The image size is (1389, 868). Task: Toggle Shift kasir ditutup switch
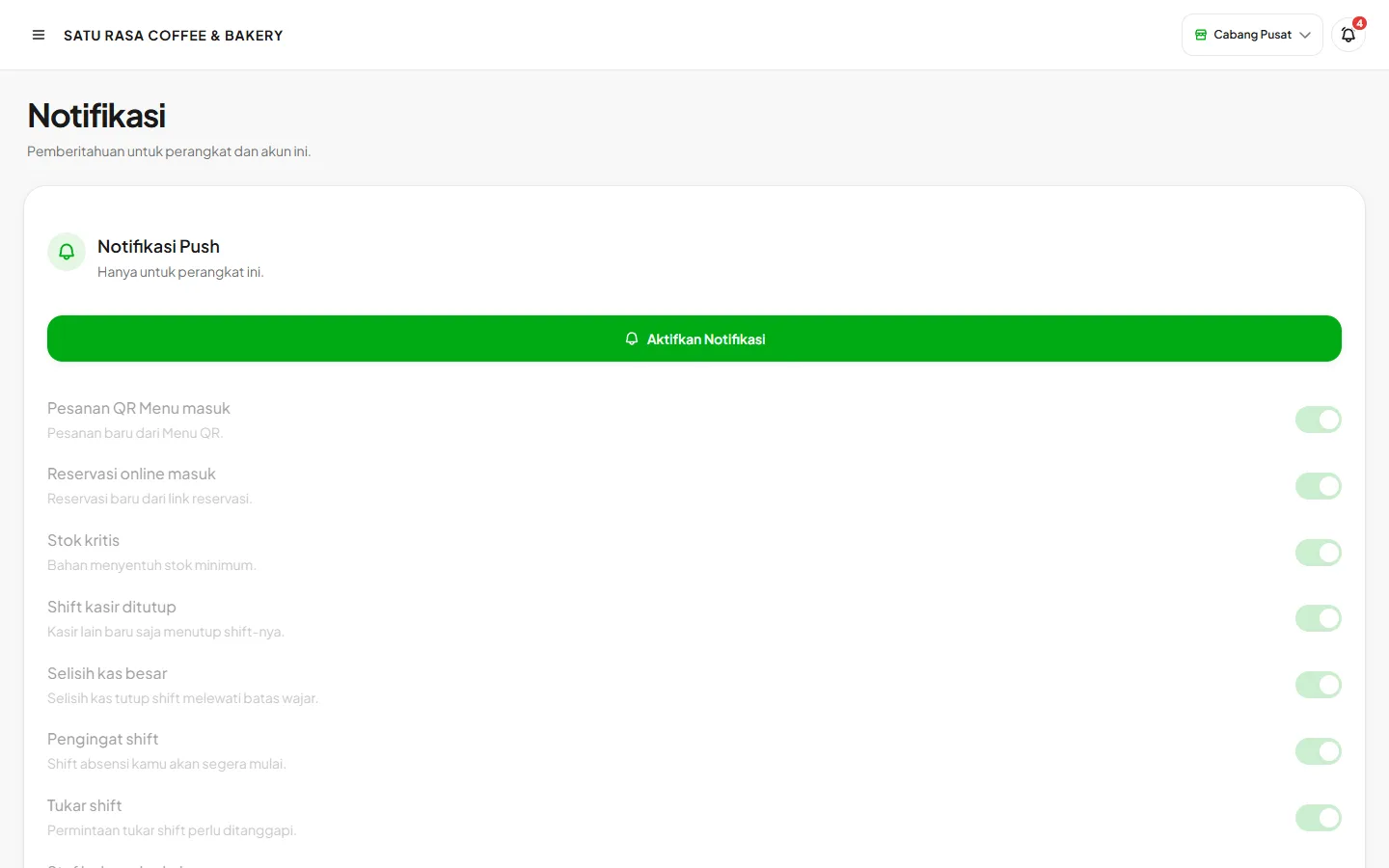(1319, 618)
